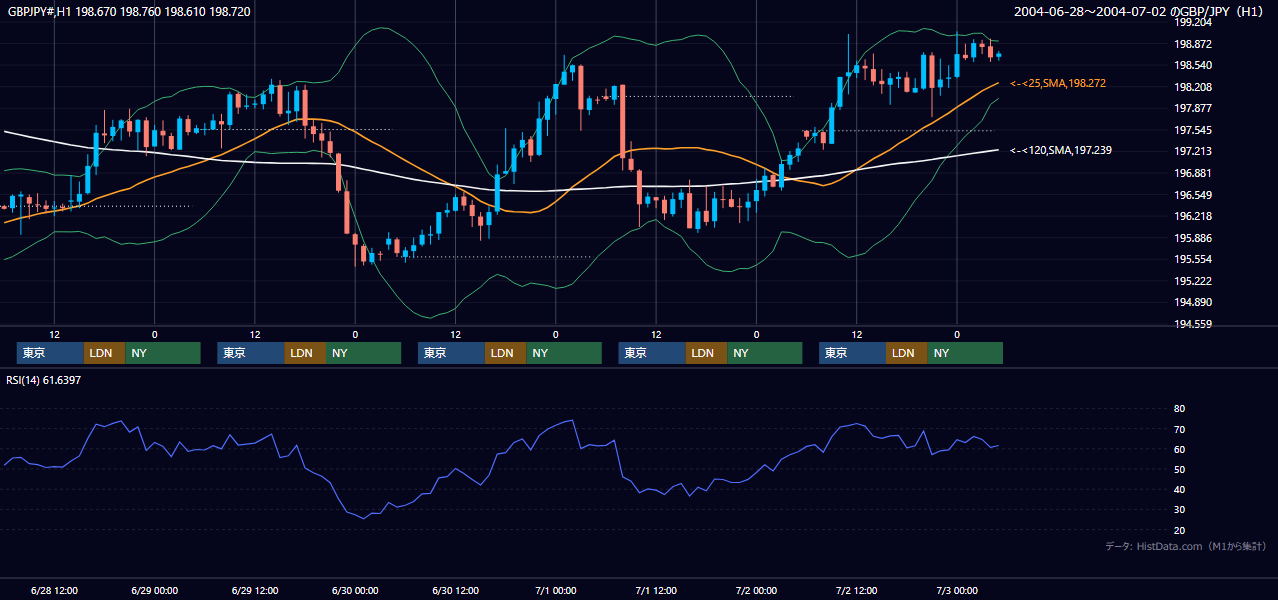Click the 7/3 00:00 date axis label

(x=957, y=590)
